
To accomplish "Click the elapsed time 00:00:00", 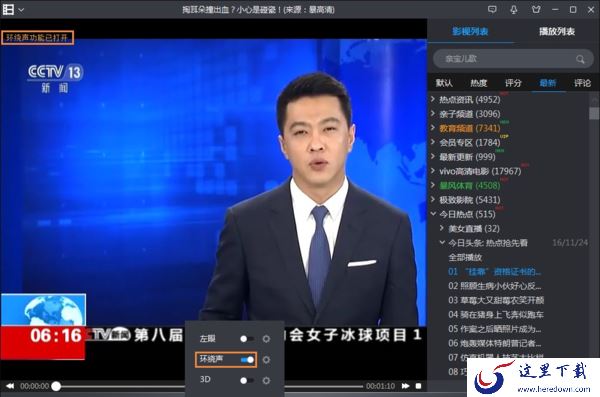I will 34,386.
